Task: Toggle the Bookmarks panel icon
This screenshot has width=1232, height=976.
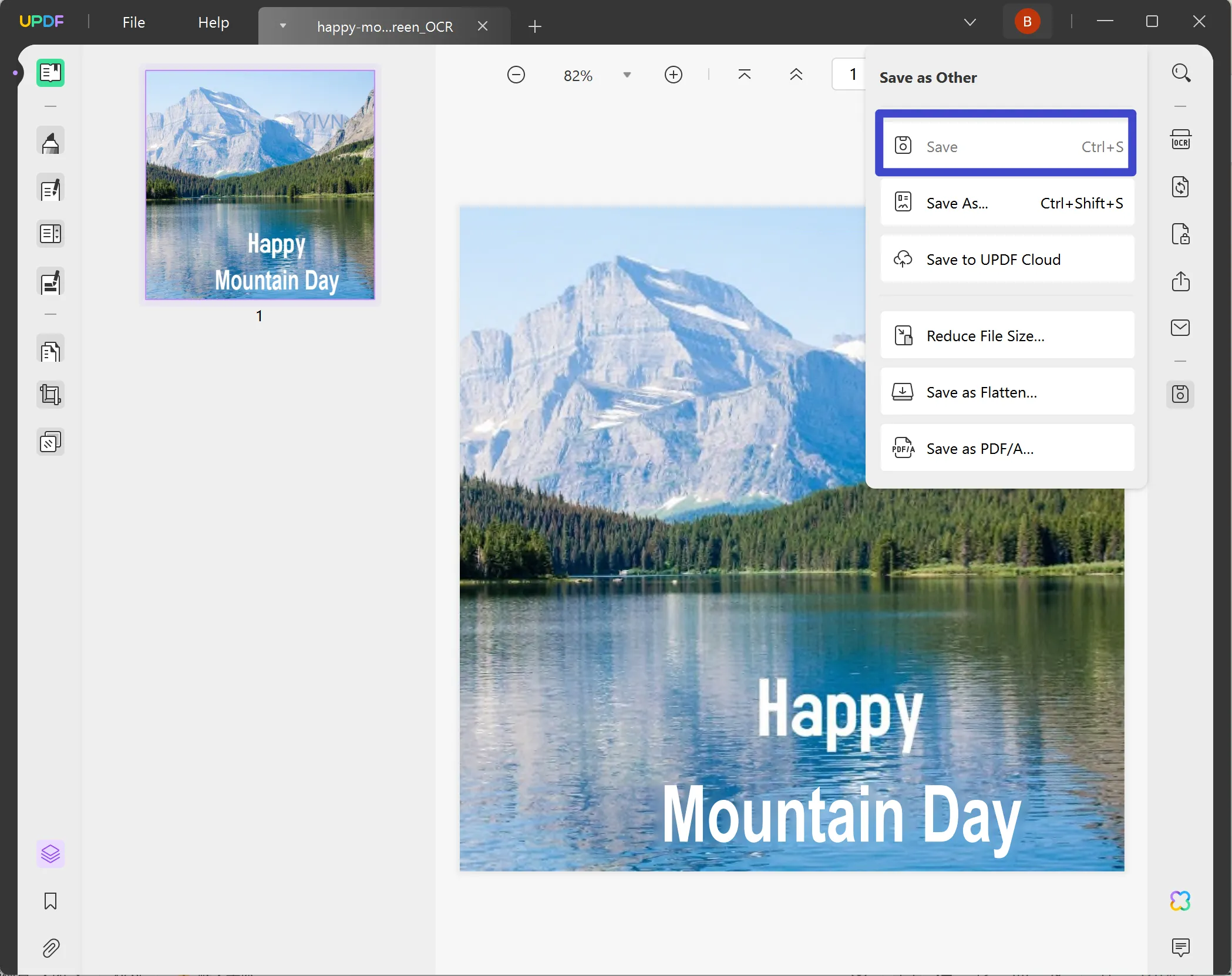Action: pyautogui.click(x=50, y=900)
